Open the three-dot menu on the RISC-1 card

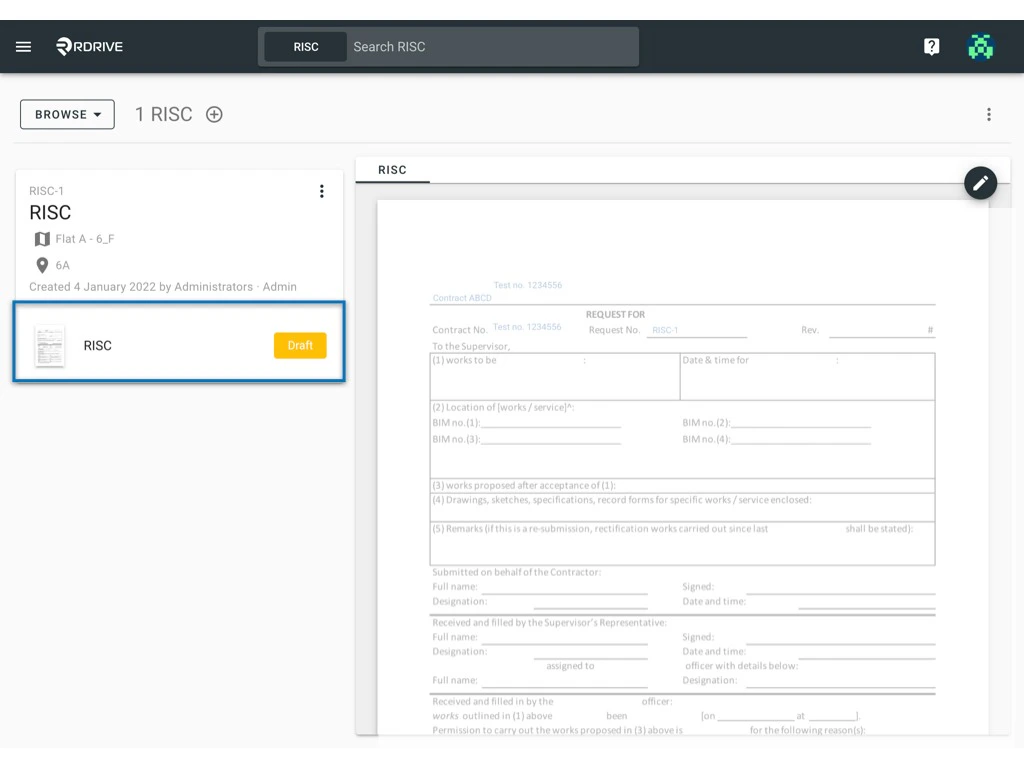tap(322, 191)
